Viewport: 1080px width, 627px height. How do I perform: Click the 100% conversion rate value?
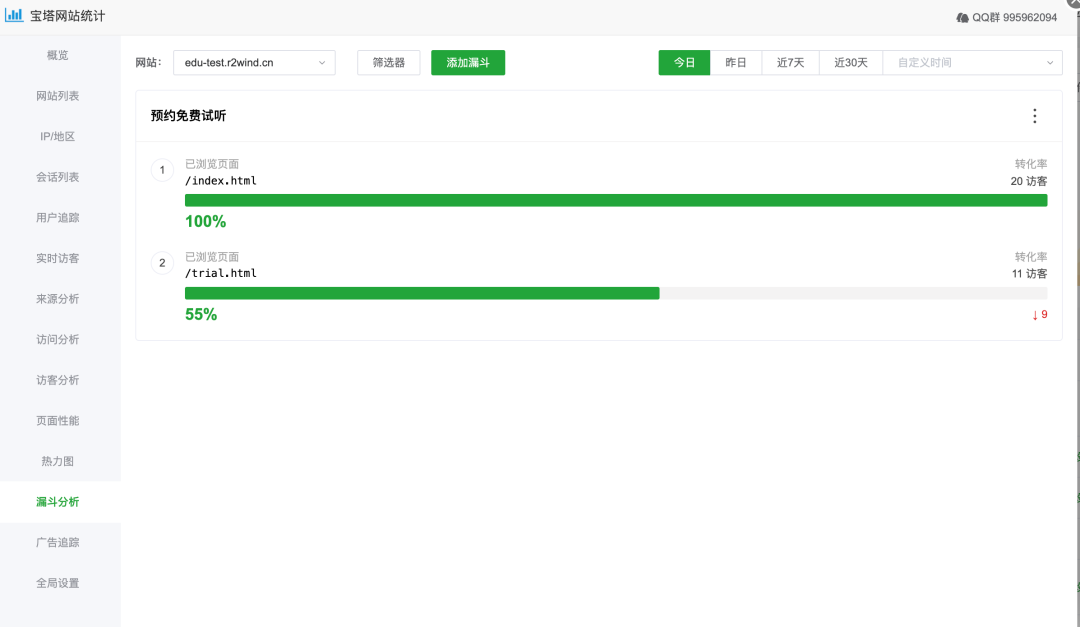[x=205, y=222]
